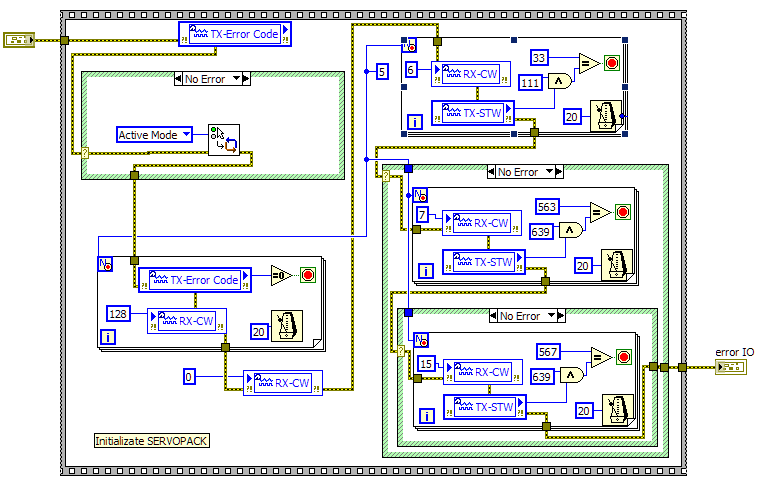Click the loop stop terminal next to the 563 comparator
This screenshot has width=767, height=497.
(622, 212)
